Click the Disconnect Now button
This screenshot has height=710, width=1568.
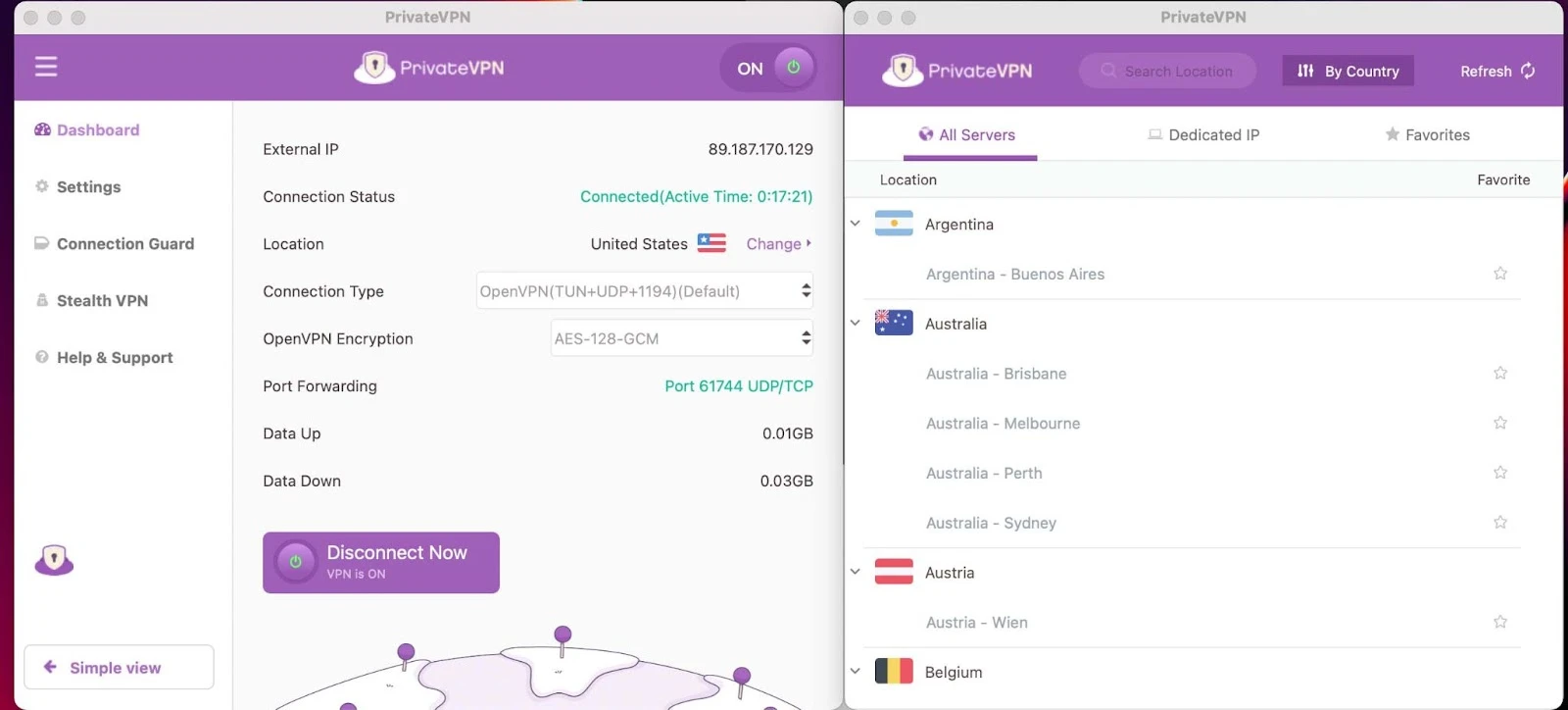(x=381, y=563)
